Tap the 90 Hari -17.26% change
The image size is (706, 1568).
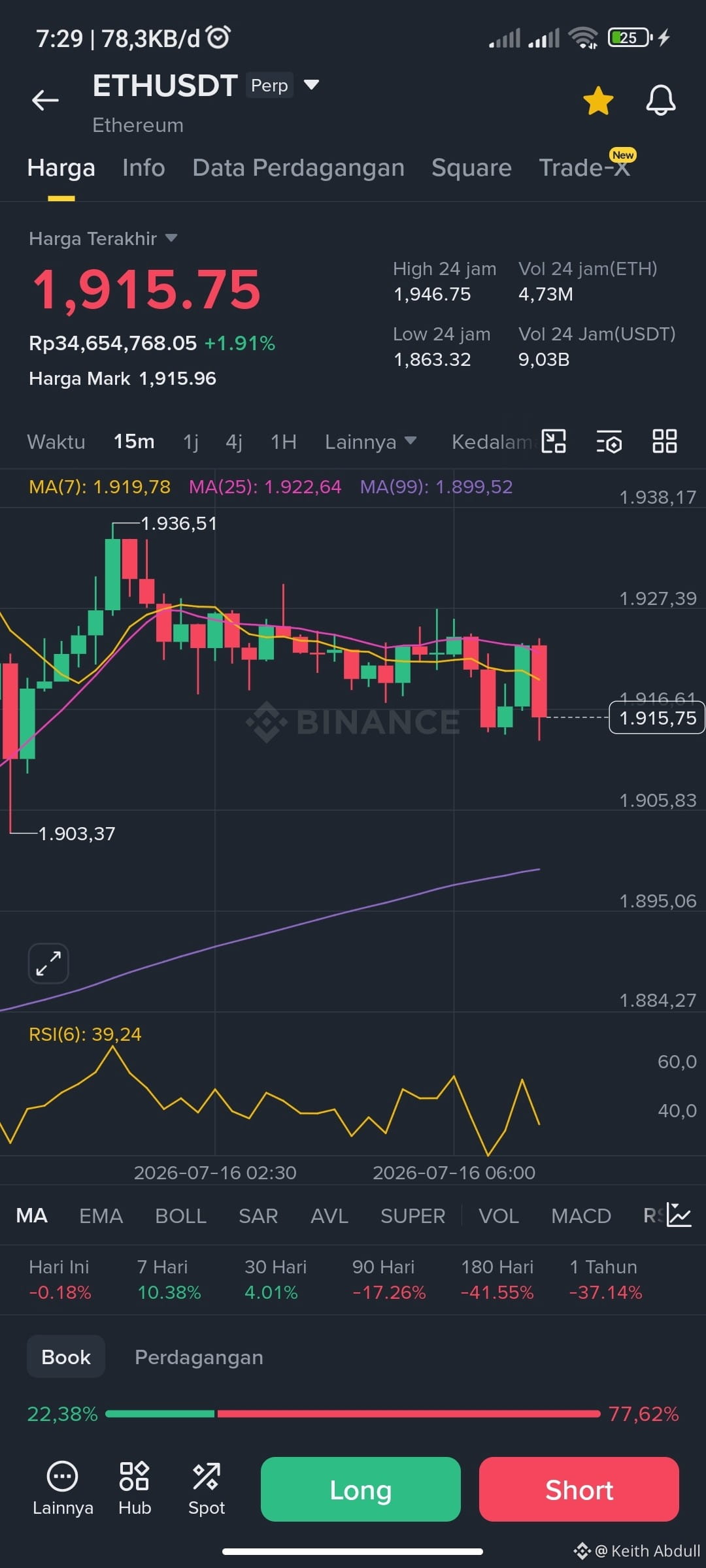pyautogui.click(x=389, y=1279)
